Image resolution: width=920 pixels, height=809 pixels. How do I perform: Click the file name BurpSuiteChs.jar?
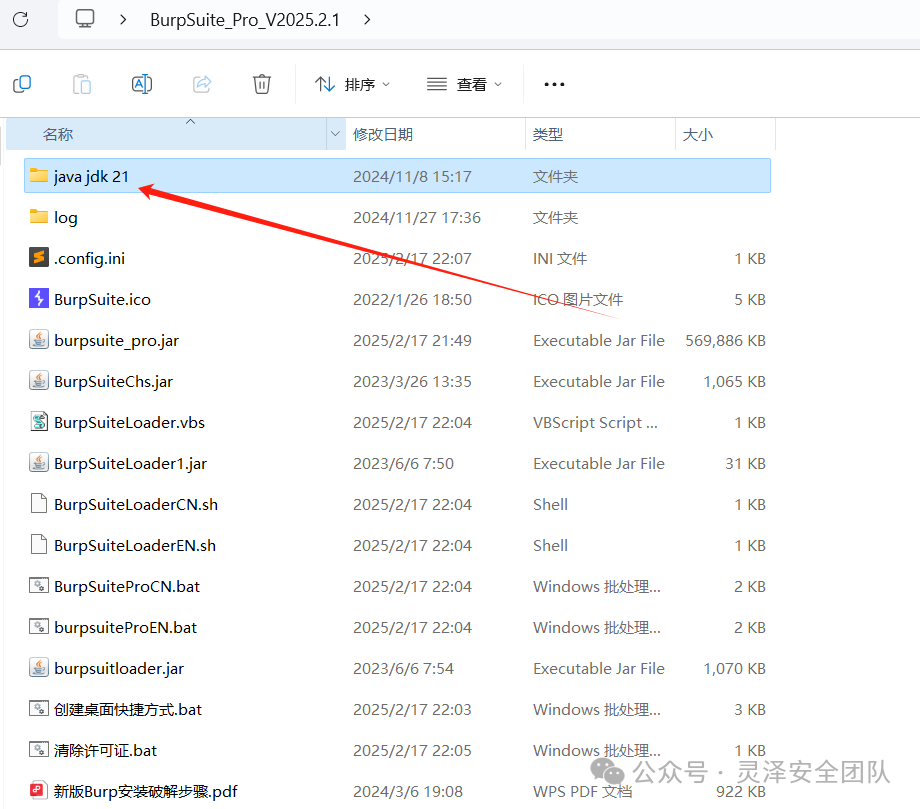[x=113, y=382]
